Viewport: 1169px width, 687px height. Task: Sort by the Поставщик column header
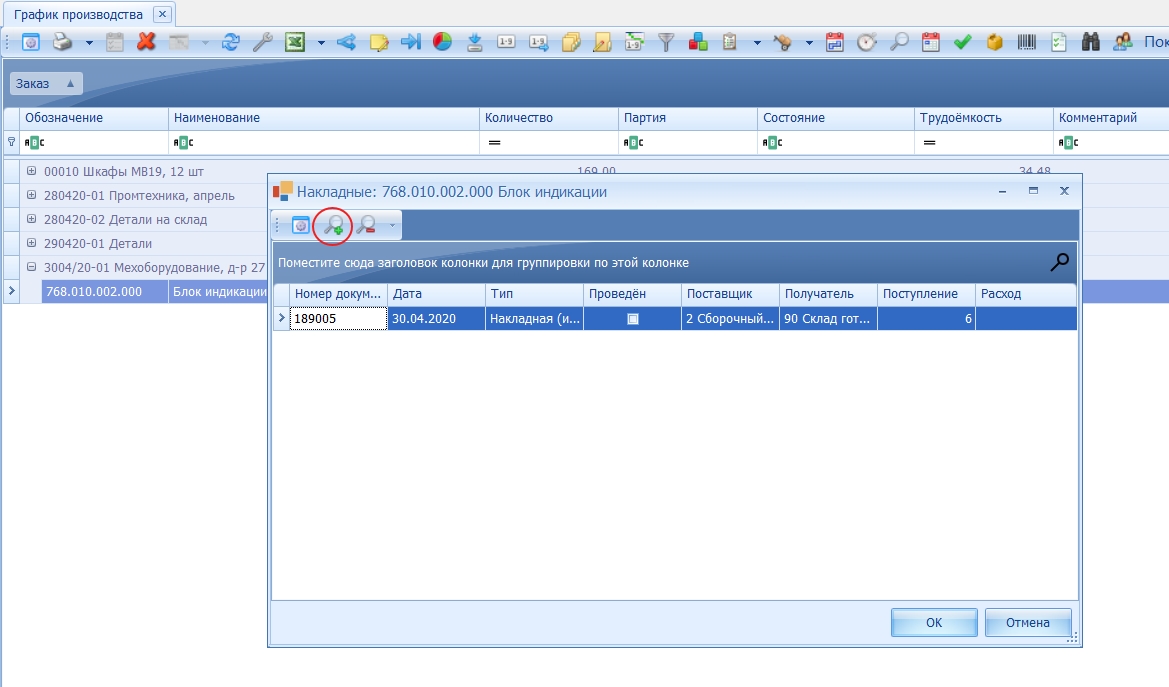click(730, 294)
